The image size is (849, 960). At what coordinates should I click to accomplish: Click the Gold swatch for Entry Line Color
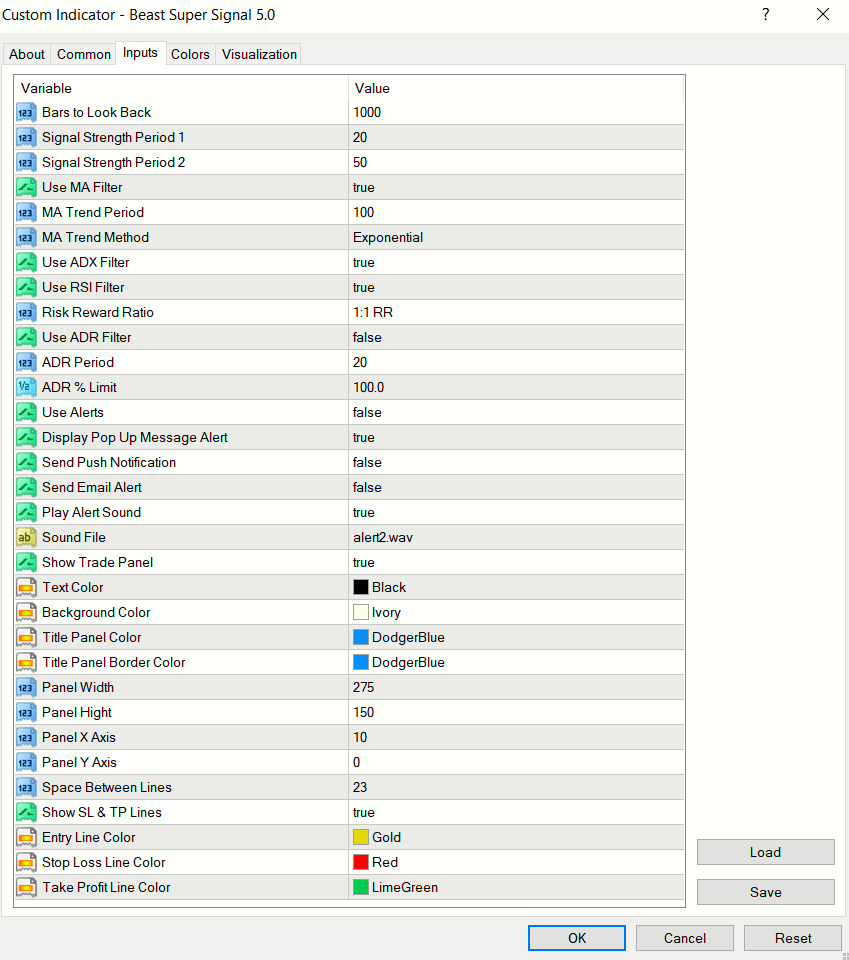[361, 837]
